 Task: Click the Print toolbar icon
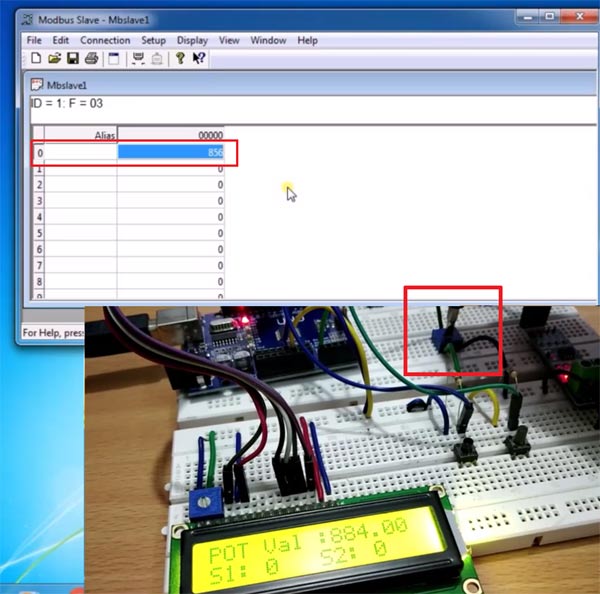point(91,59)
